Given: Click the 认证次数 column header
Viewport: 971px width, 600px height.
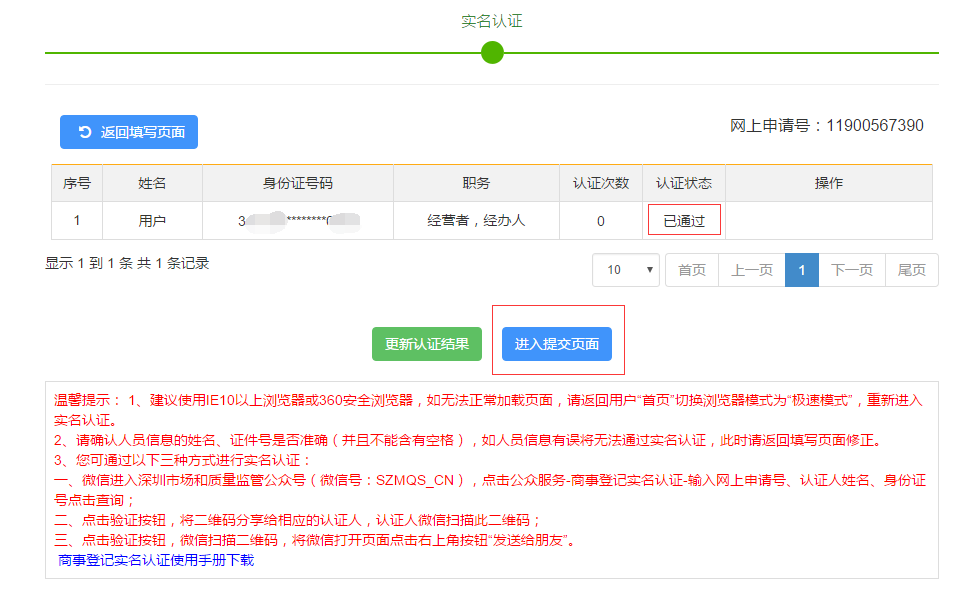Looking at the screenshot, I should coord(601,183).
